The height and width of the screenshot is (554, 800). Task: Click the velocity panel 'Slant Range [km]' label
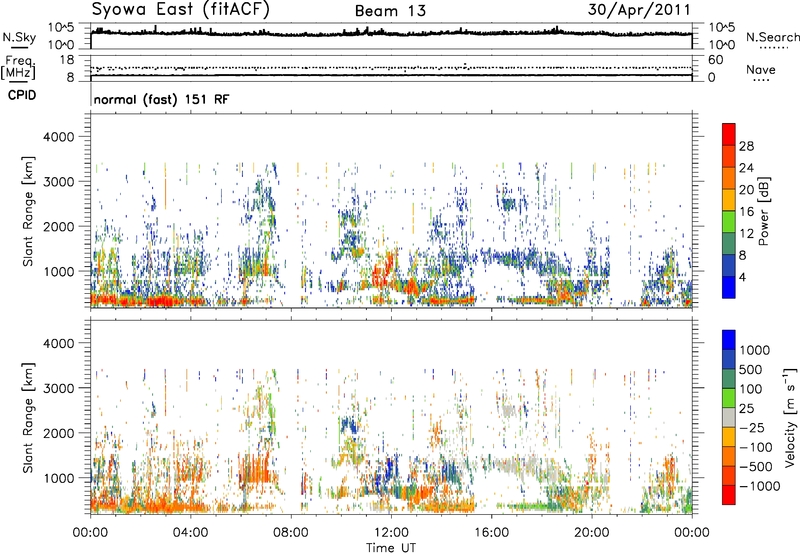pos(28,418)
